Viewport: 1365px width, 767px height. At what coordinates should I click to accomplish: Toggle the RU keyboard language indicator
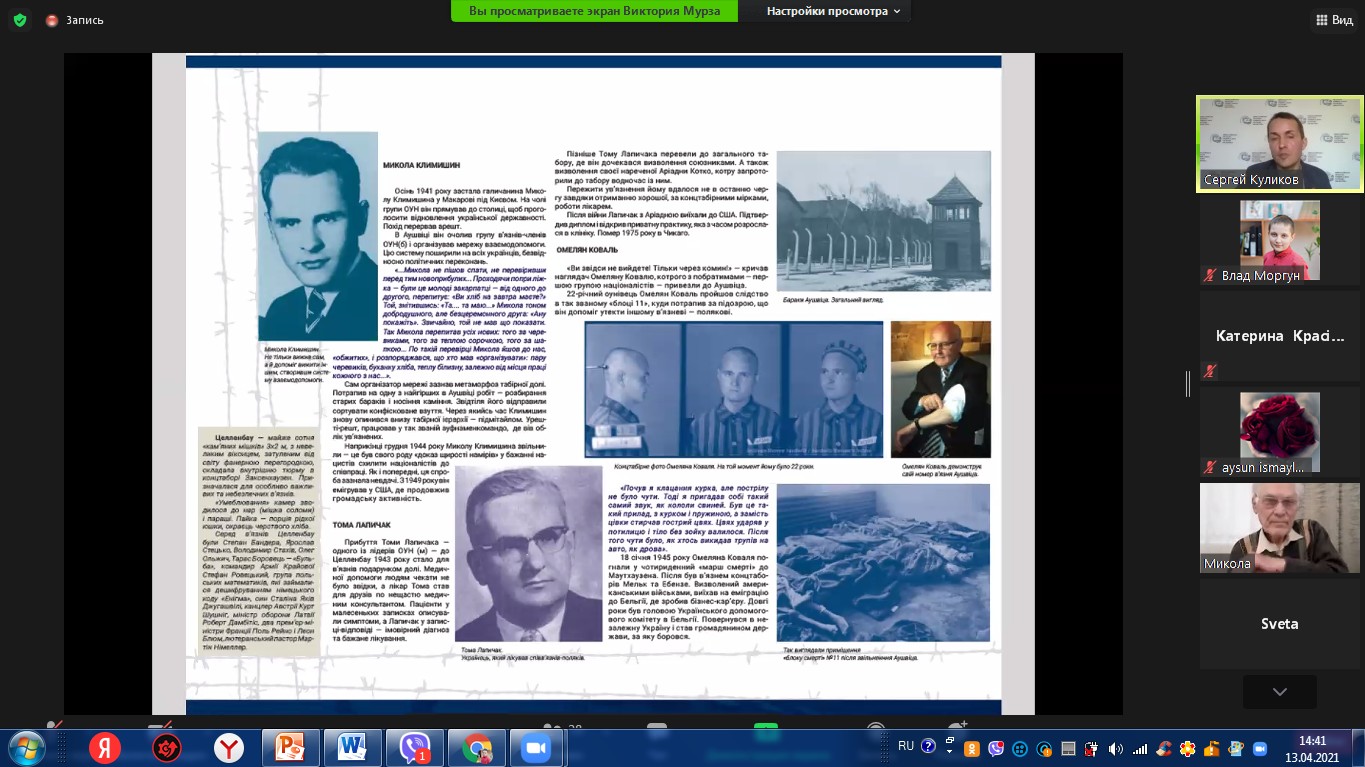click(x=906, y=746)
